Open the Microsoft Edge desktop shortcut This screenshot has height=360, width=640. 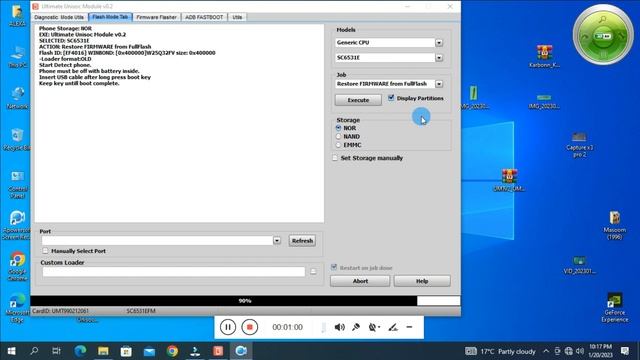coord(17,309)
